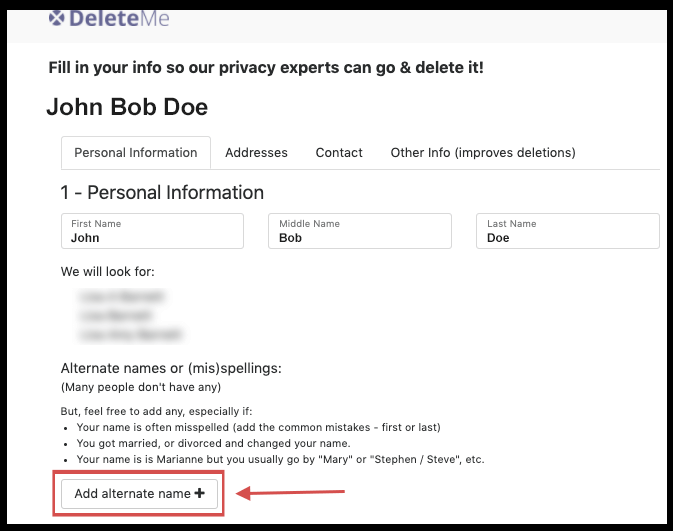673x531 pixels.
Task: Open the Addresses tab
Action: [256, 153]
